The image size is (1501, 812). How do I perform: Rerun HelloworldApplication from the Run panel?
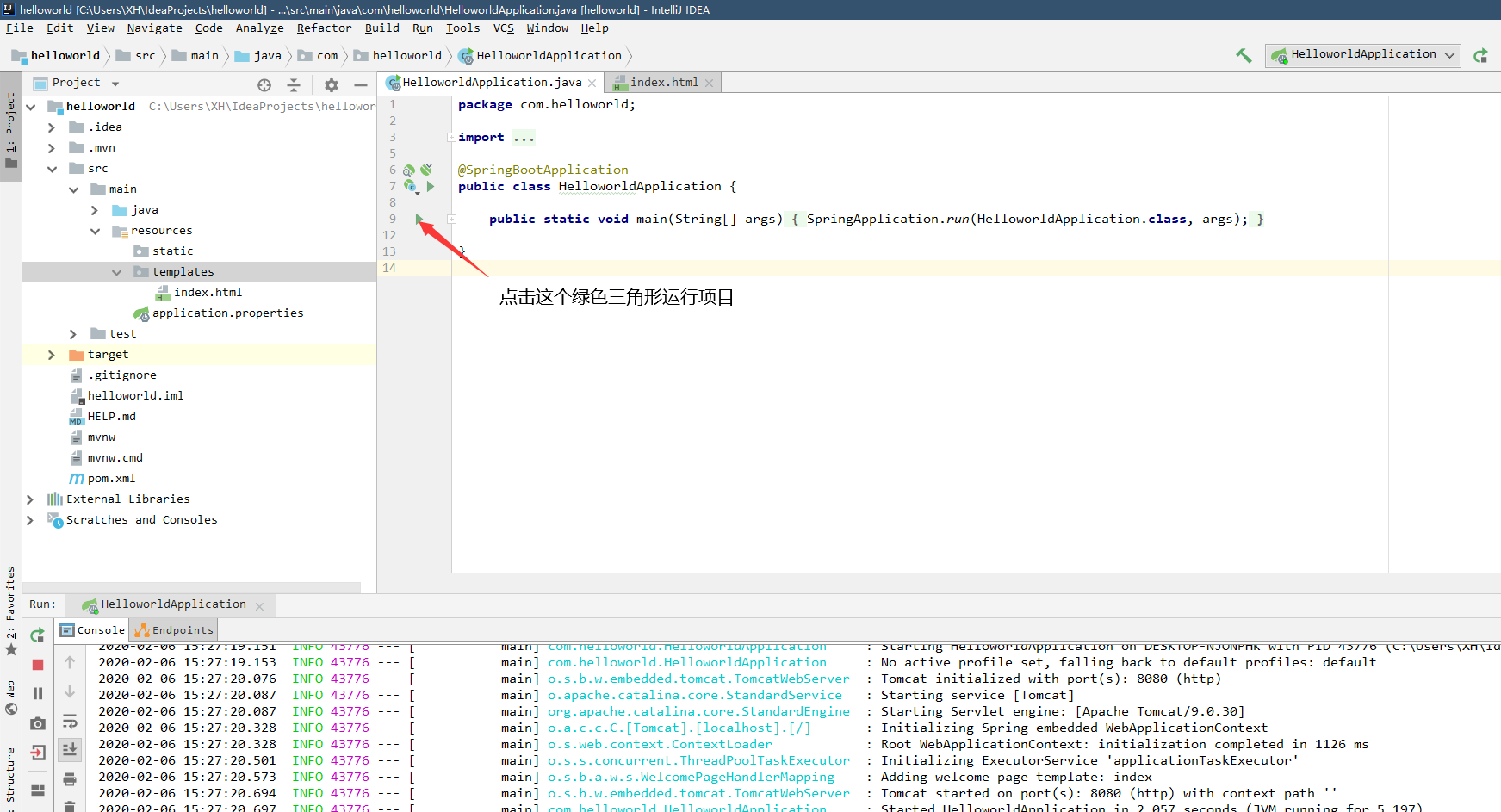tap(38, 635)
